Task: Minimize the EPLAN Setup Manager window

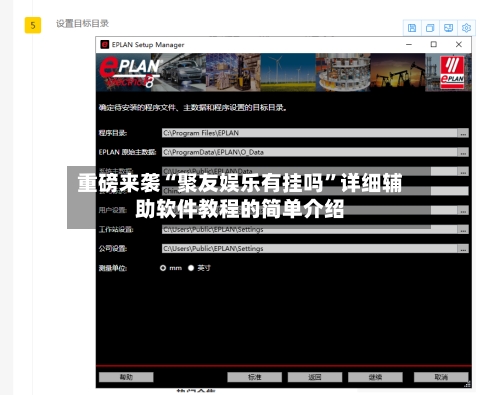Action: point(409,44)
